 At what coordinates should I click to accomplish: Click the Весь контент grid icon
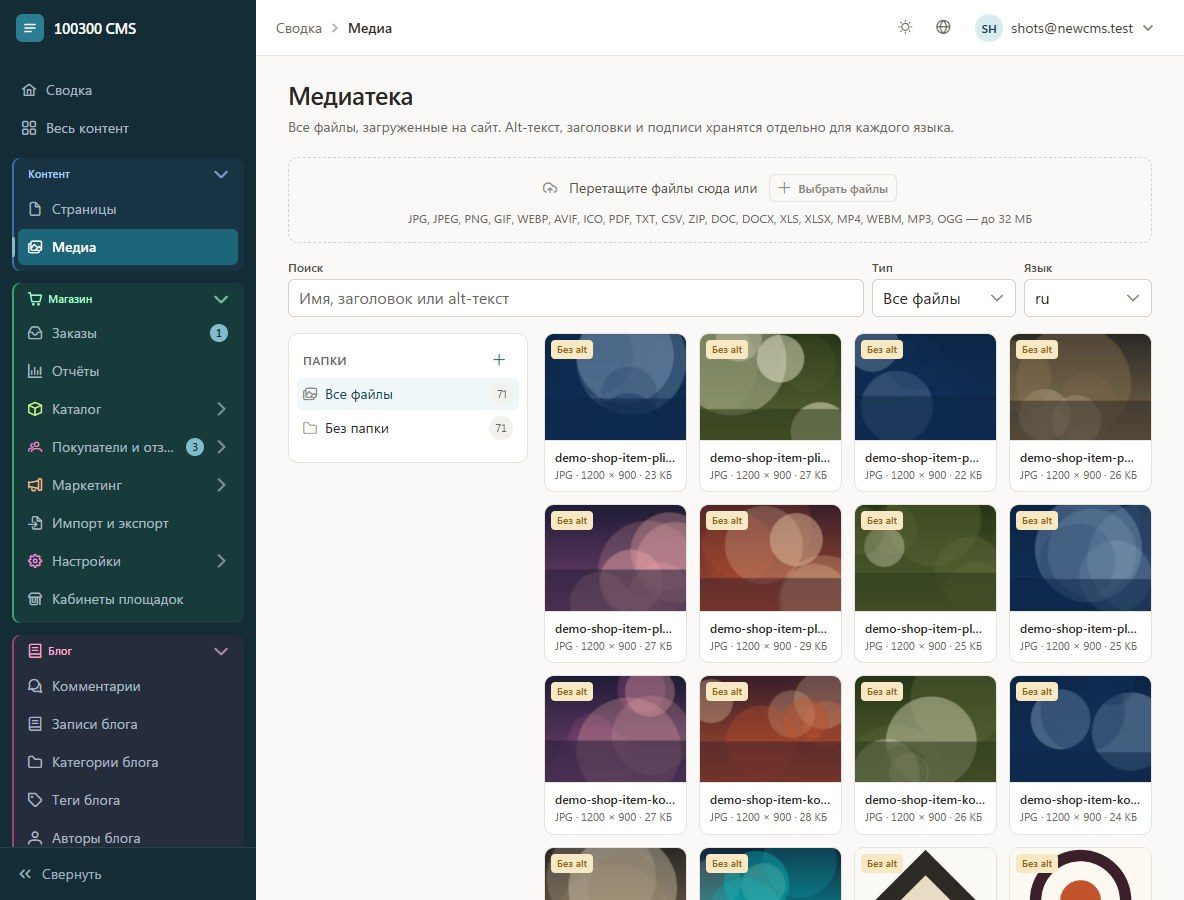(x=29, y=128)
